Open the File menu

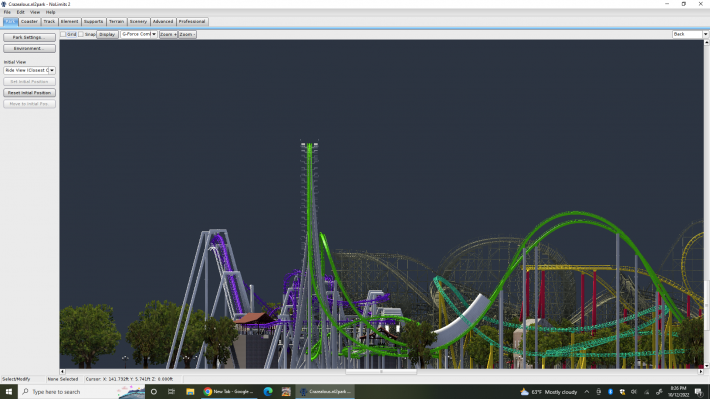(7, 12)
